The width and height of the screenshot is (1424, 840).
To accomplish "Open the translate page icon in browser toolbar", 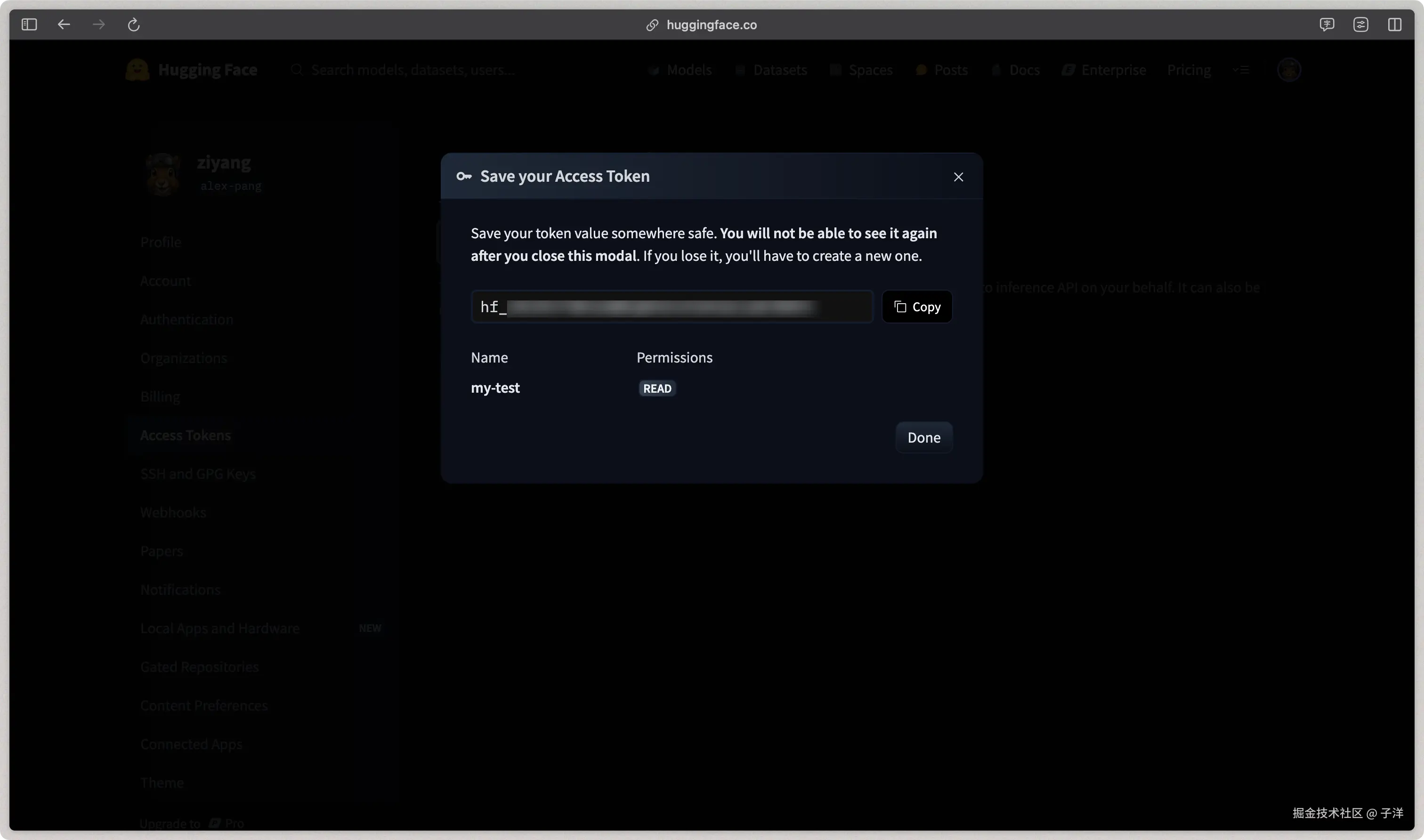I will click(1328, 24).
